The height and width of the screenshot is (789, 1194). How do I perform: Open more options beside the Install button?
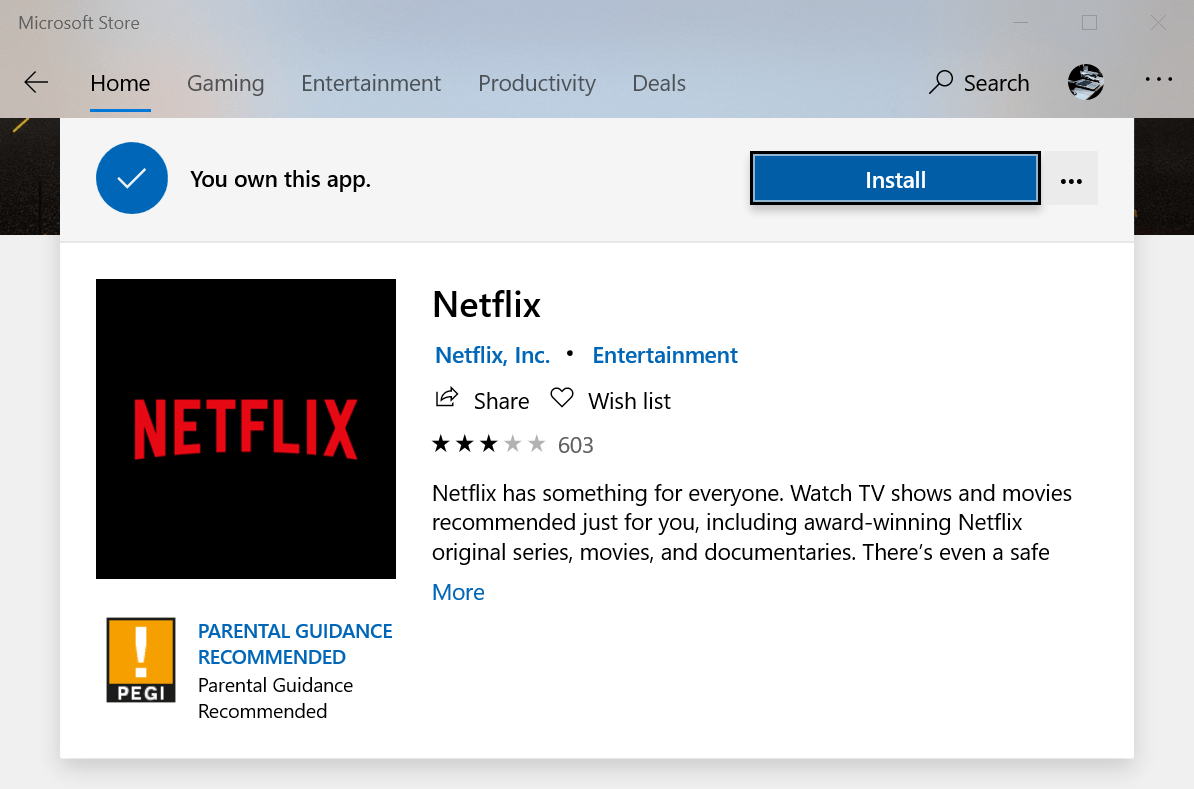pos(1071,180)
